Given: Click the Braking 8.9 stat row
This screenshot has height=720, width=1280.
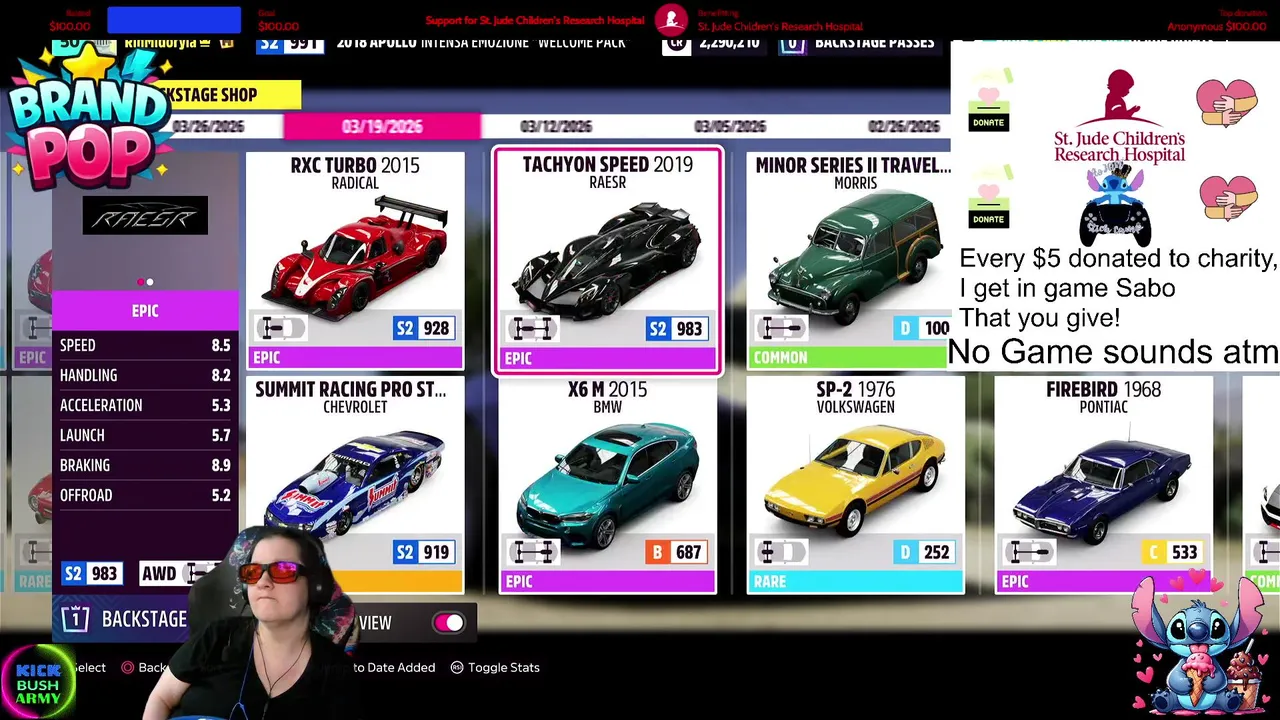Looking at the screenshot, I should [145, 465].
